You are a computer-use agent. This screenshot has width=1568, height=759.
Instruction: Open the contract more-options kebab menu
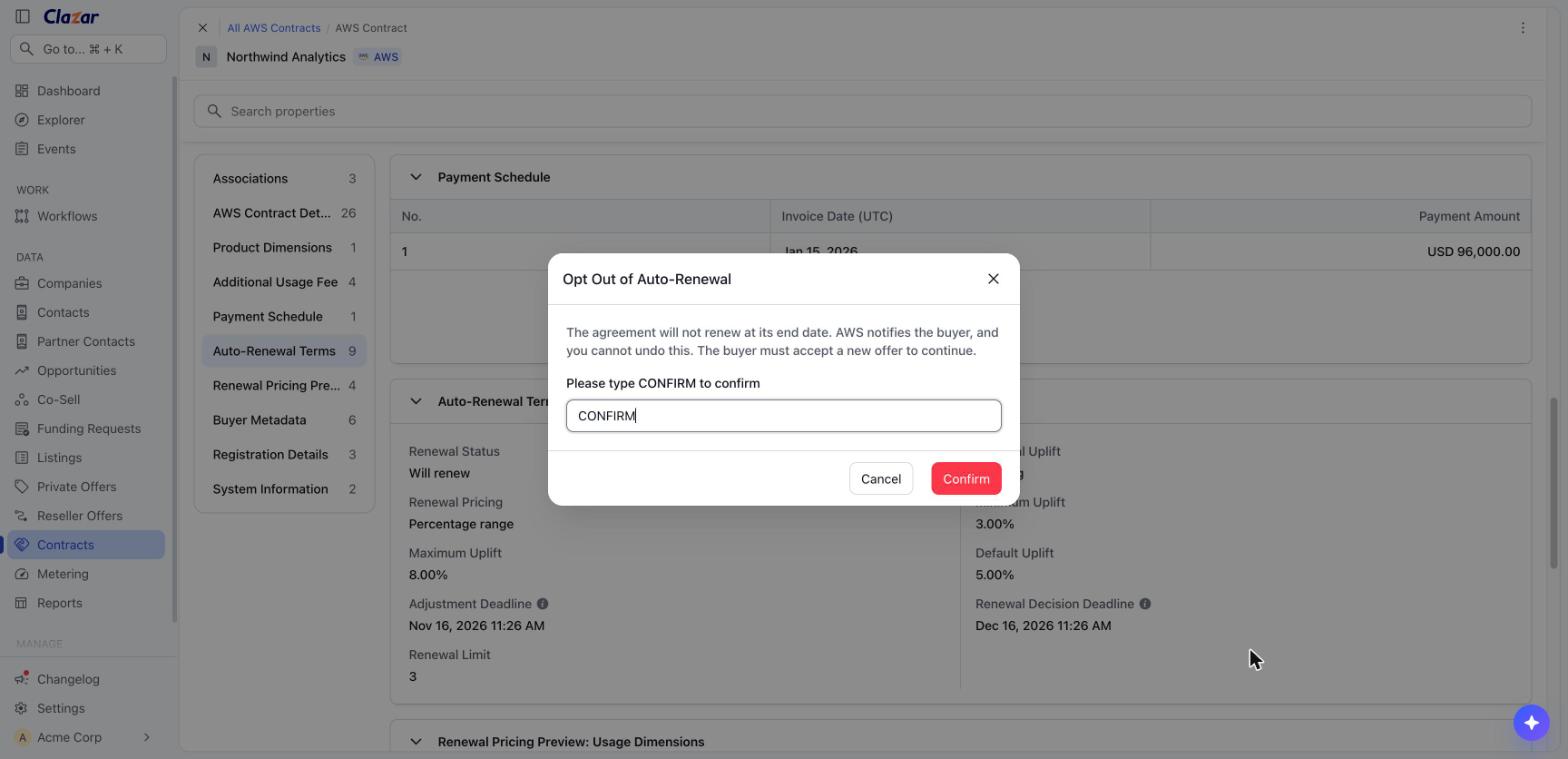tap(1522, 28)
